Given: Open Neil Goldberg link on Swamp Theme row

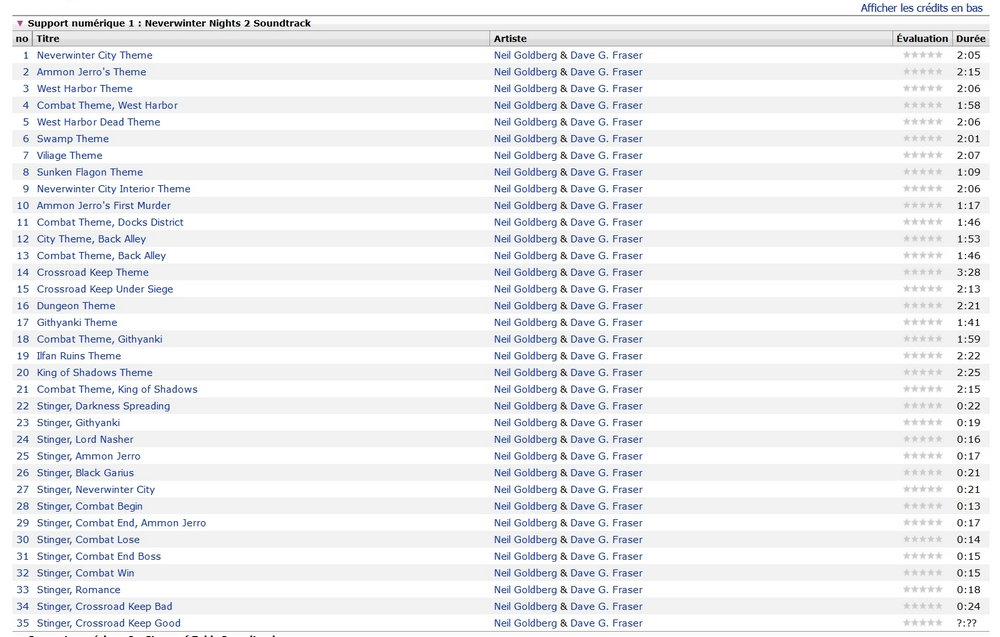Looking at the screenshot, I should (x=526, y=138).
